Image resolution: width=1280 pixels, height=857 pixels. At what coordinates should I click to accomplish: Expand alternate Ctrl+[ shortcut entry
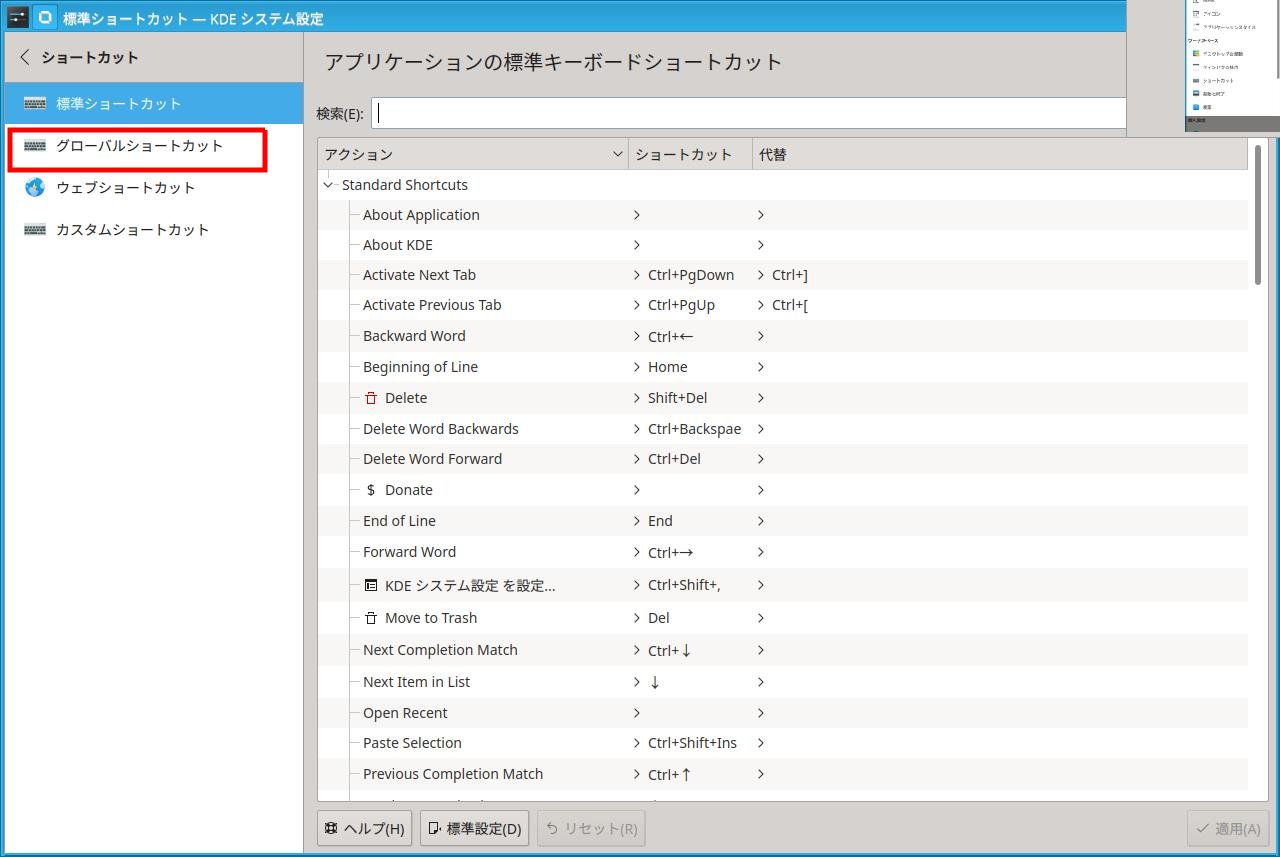(761, 305)
